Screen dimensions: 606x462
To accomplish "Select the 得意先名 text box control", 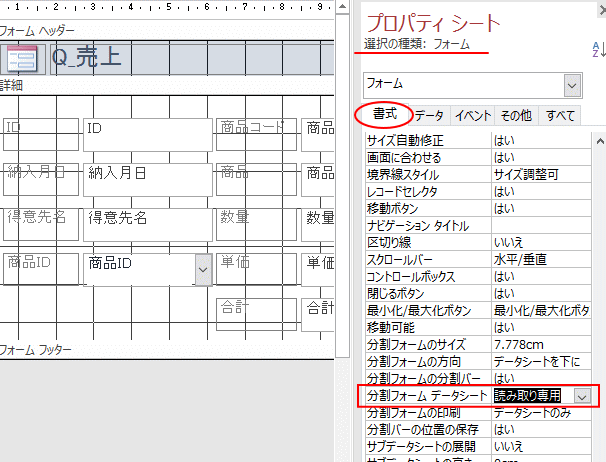I will pos(148,224).
